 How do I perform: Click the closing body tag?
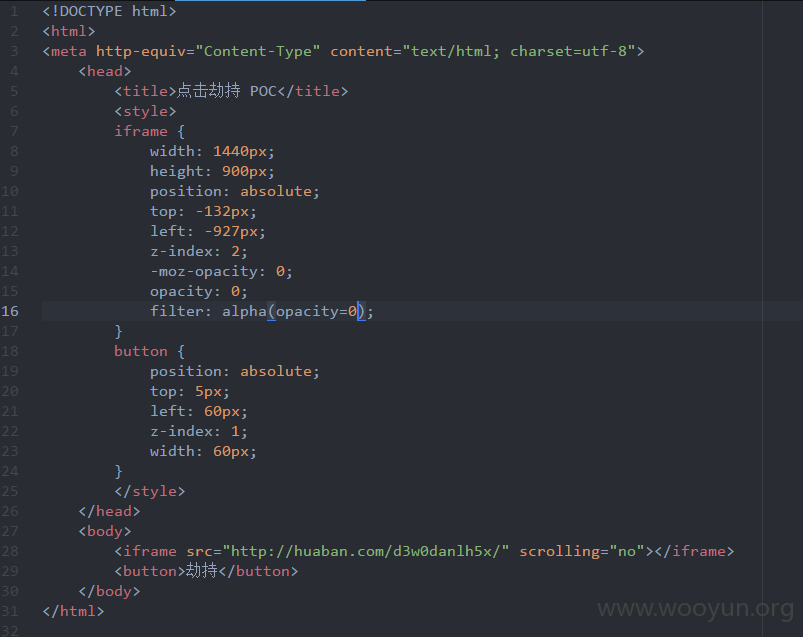[109, 591]
